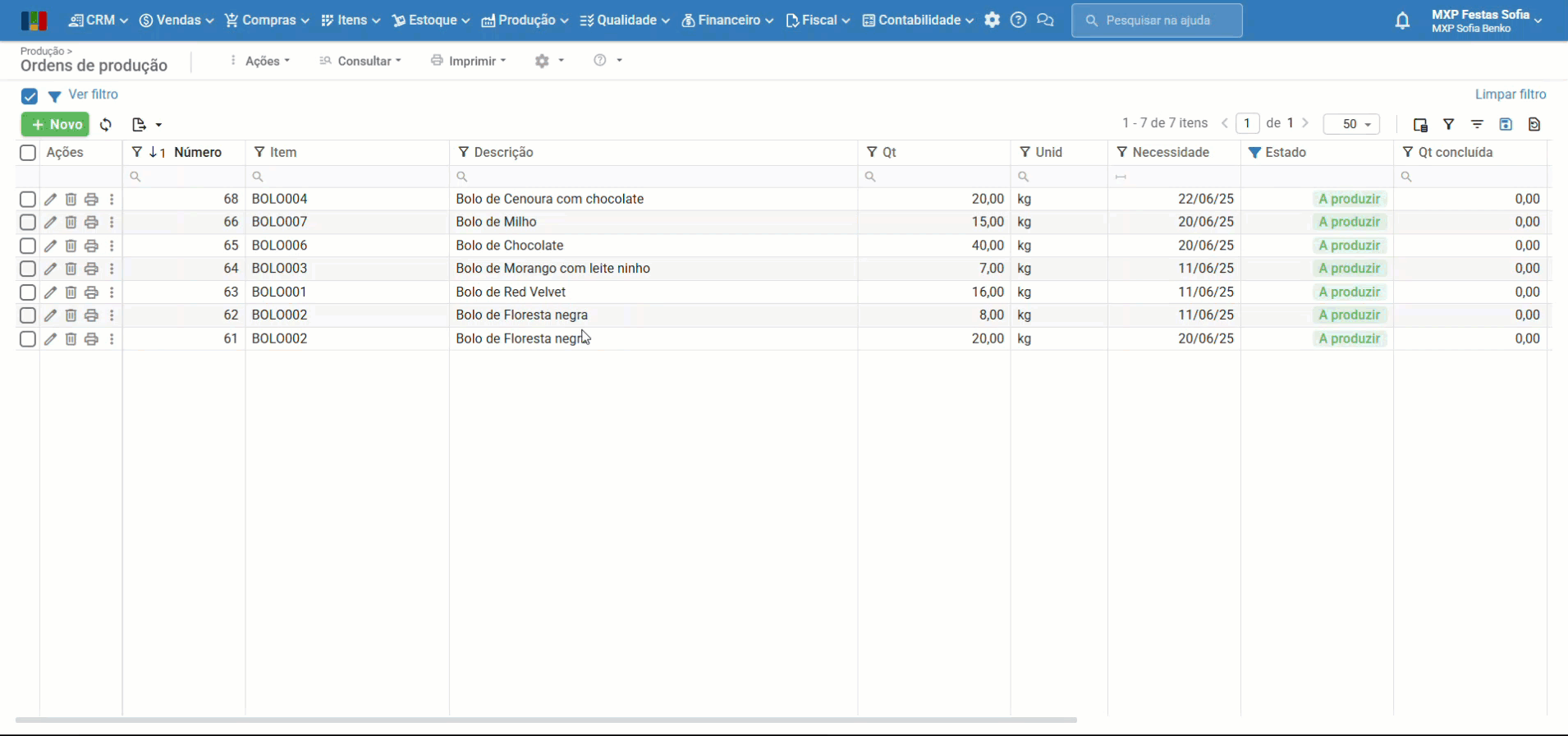The image size is (1568, 736).
Task: Click the green Novo button
Action: pos(55,125)
